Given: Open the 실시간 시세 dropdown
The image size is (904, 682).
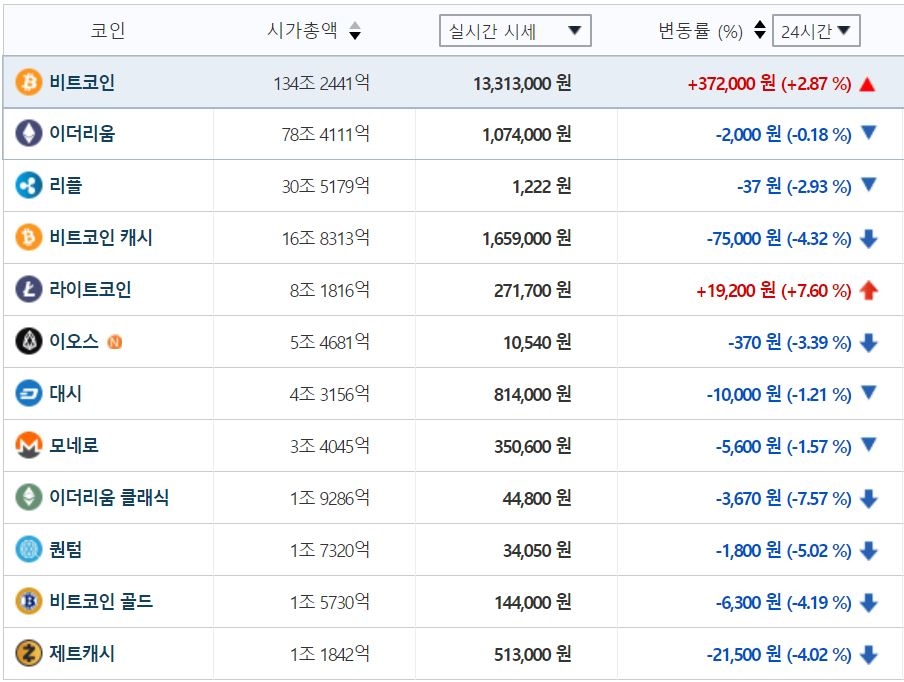Looking at the screenshot, I should pos(515,31).
